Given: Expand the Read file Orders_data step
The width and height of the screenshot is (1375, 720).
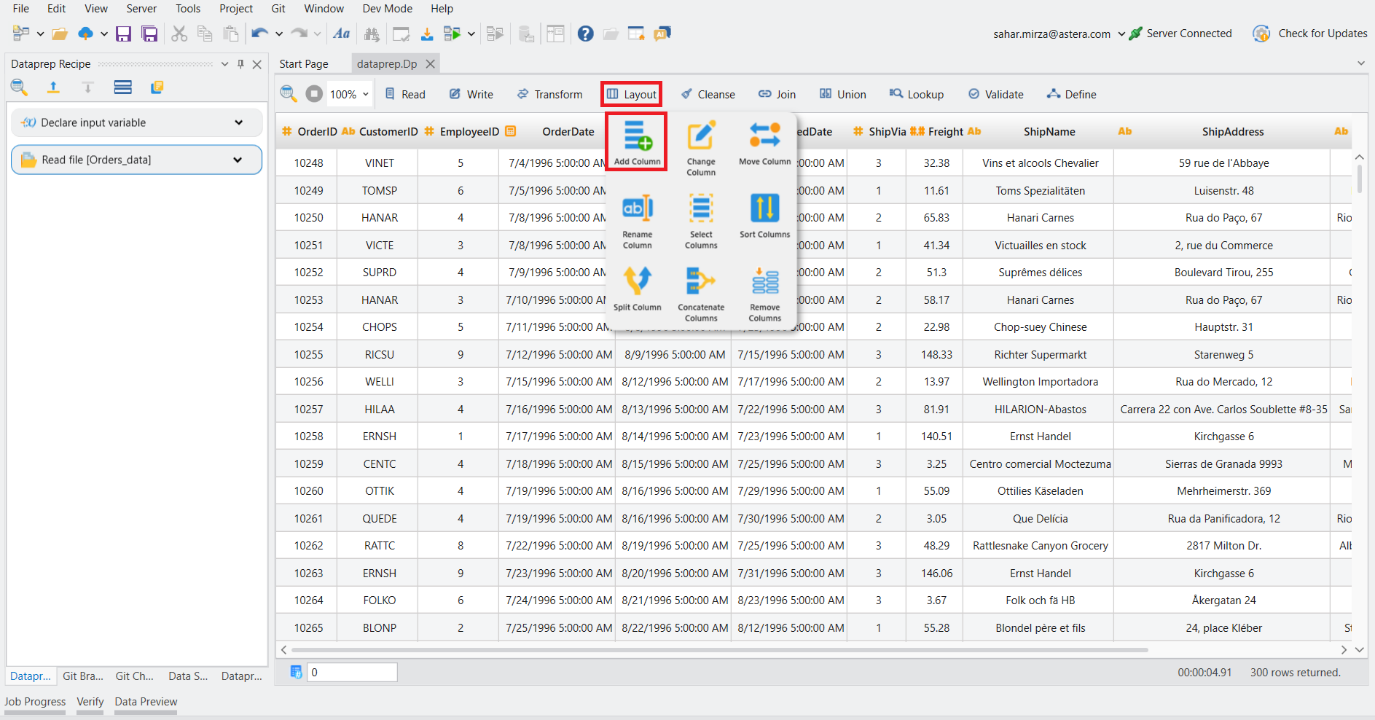Looking at the screenshot, I should coord(238,160).
